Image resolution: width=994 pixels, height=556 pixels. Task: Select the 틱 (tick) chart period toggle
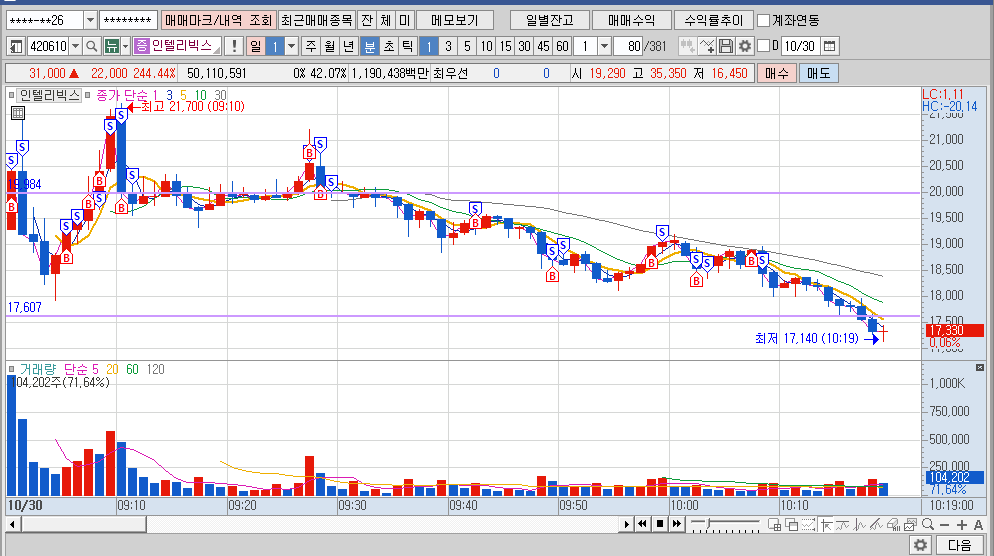coord(408,46)
